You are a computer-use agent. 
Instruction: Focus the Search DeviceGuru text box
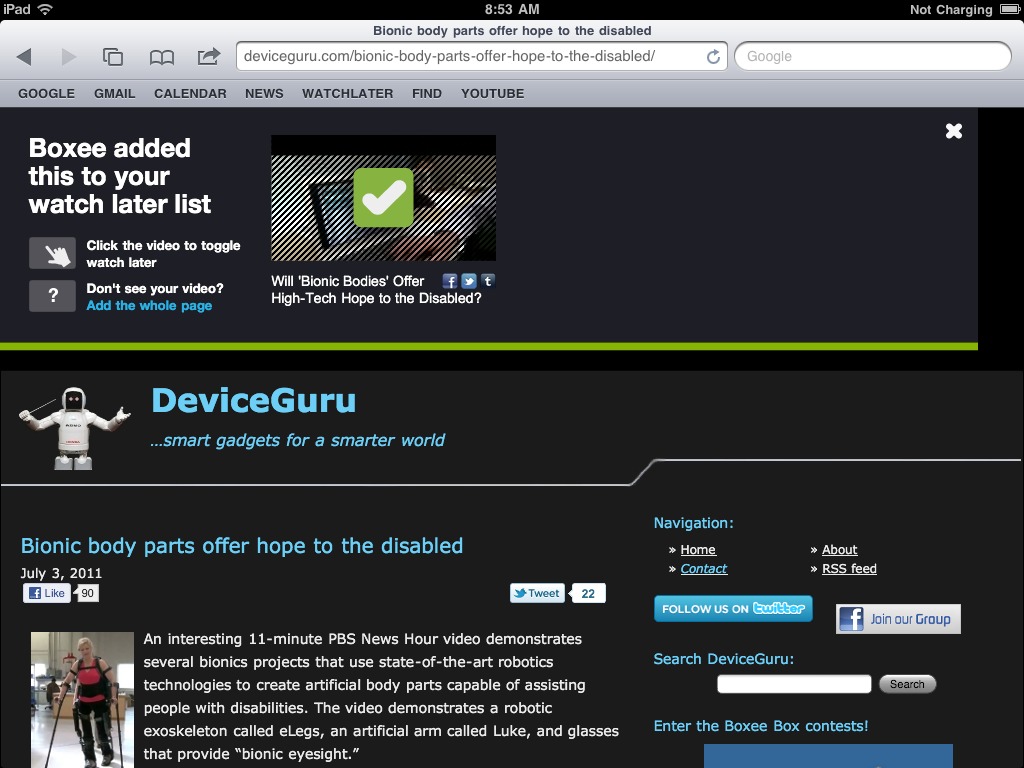click(794, 684)
